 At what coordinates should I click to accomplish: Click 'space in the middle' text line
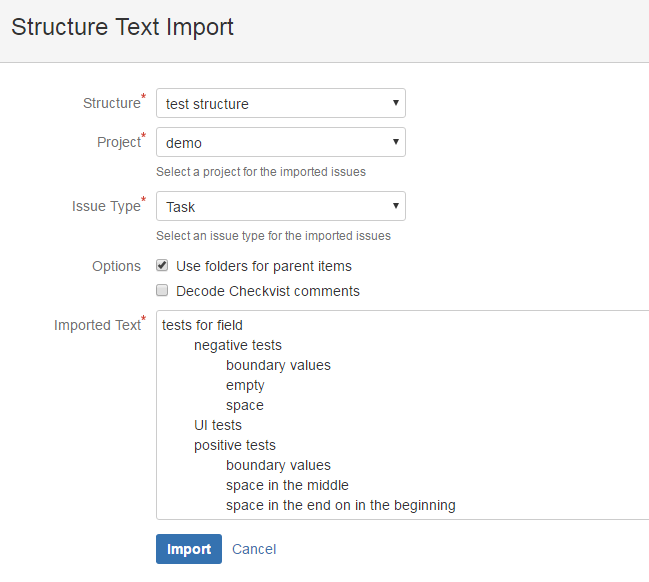pyautogui.click(x=287, y=485)
